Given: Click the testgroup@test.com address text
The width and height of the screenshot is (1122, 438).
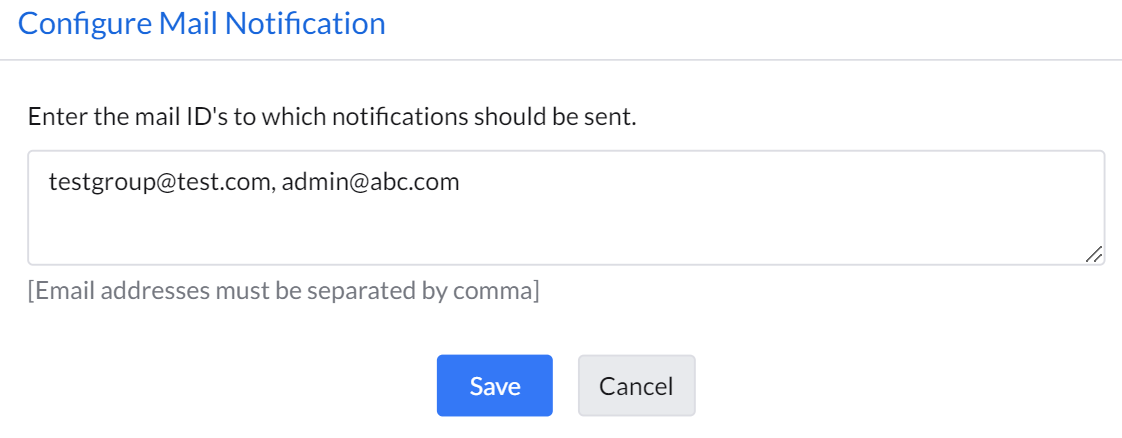Looking at the screenshot, I should click(159, 183).
